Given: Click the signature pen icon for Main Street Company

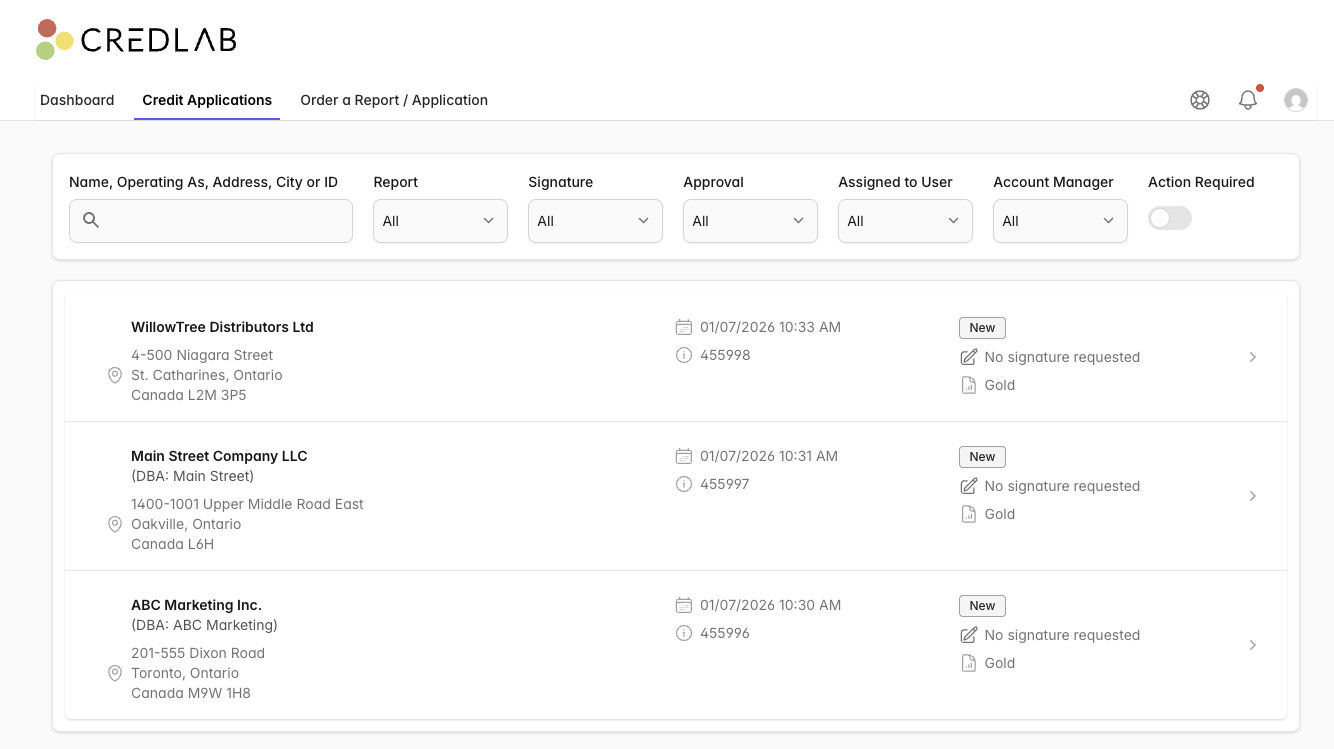Looking at the screenshot, I should (968, 486).
